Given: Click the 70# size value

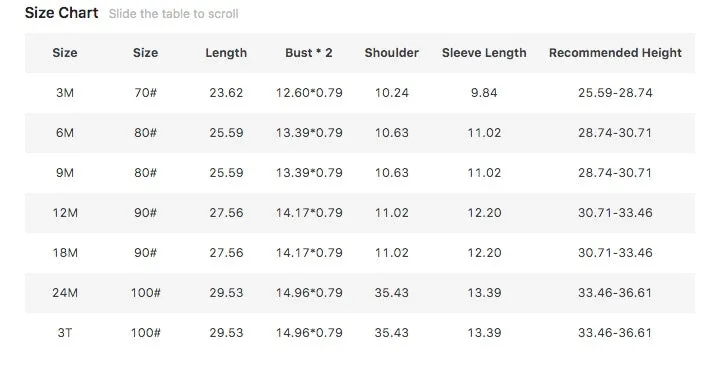Looking at the screenshot, I should tap(146, 93).
